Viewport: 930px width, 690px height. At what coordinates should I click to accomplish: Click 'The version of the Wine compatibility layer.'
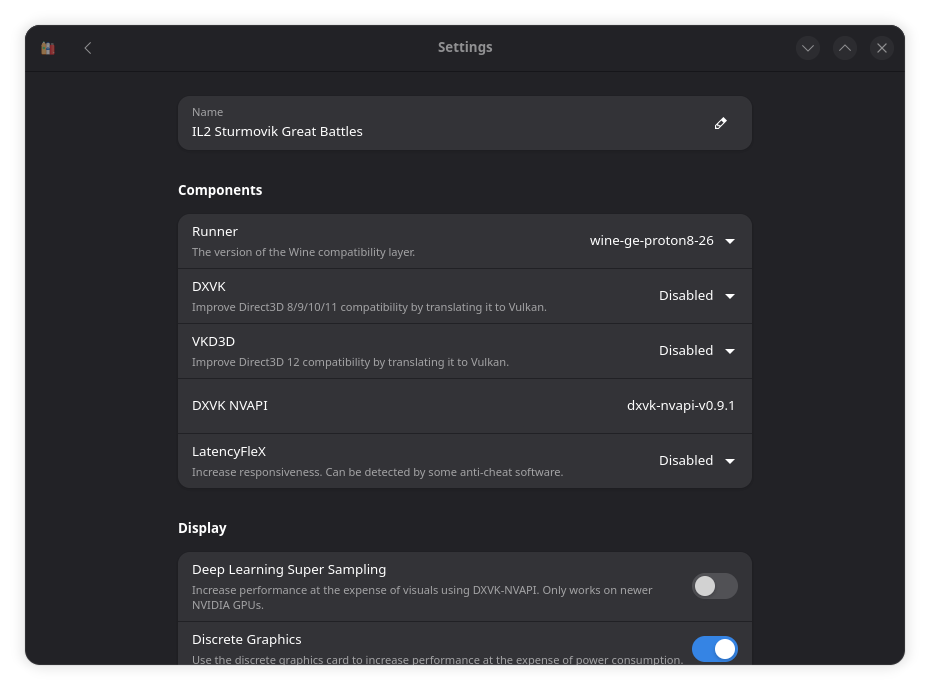click(x=304, y=252)
